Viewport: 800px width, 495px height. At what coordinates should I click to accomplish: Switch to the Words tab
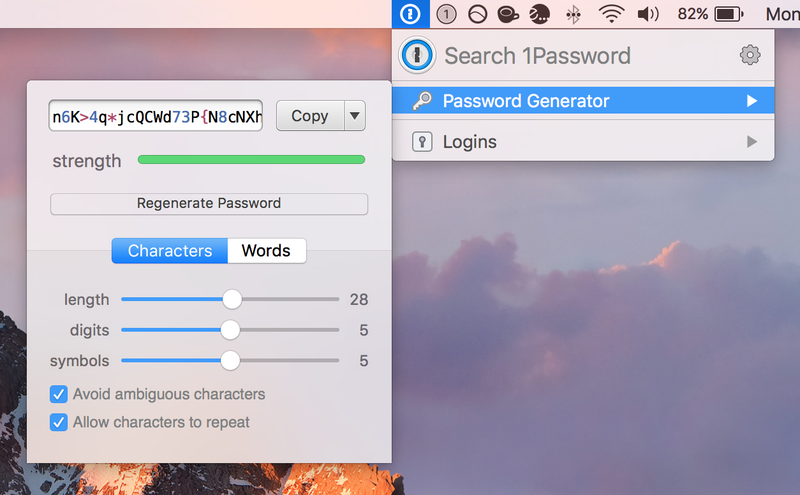(266, 251)
